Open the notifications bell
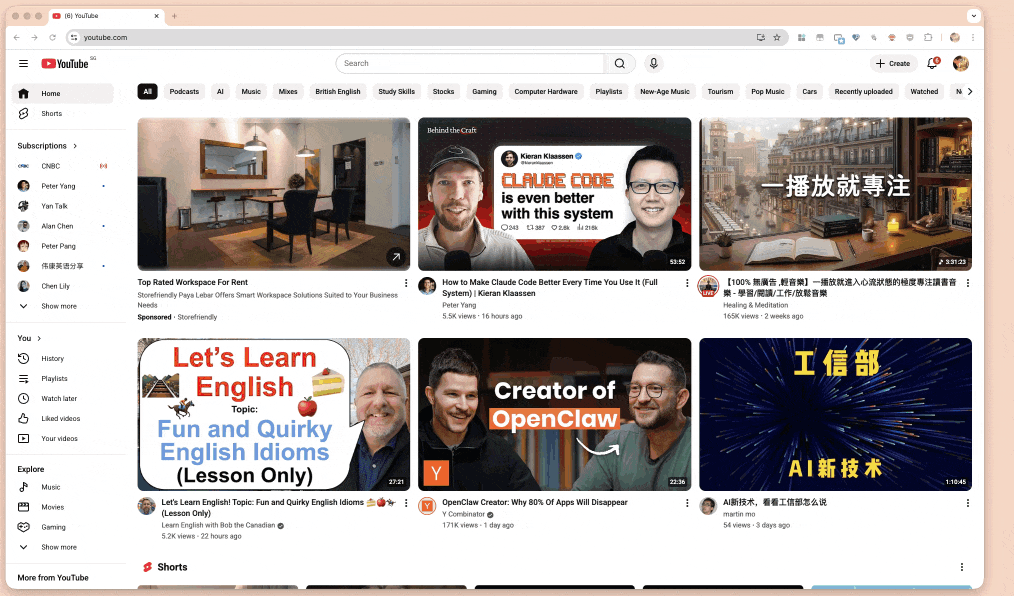Viewport: 1014px width, 596px height. click(932, 63)
